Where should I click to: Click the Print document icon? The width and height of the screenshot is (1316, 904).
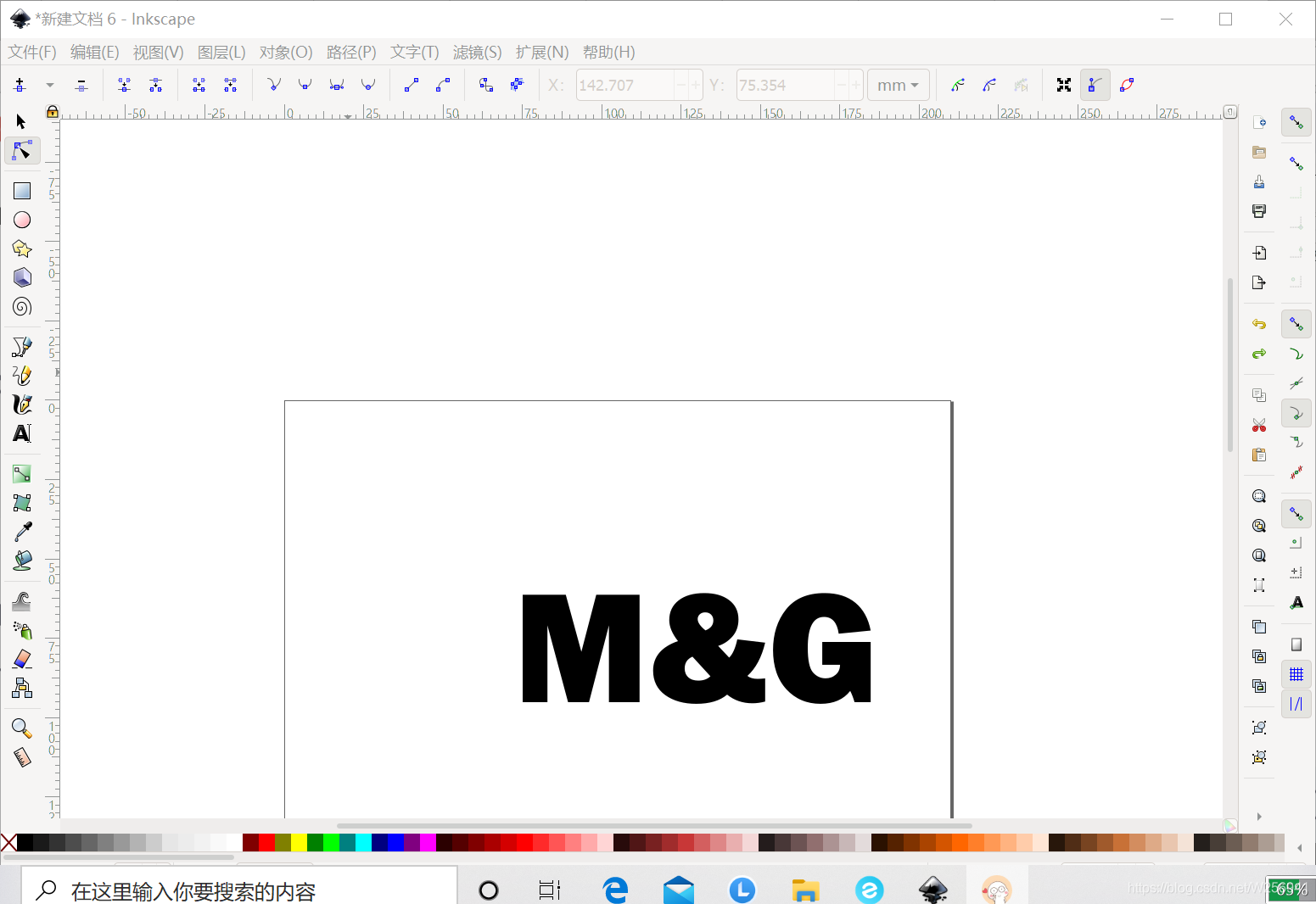click(x=1259, y=211)
